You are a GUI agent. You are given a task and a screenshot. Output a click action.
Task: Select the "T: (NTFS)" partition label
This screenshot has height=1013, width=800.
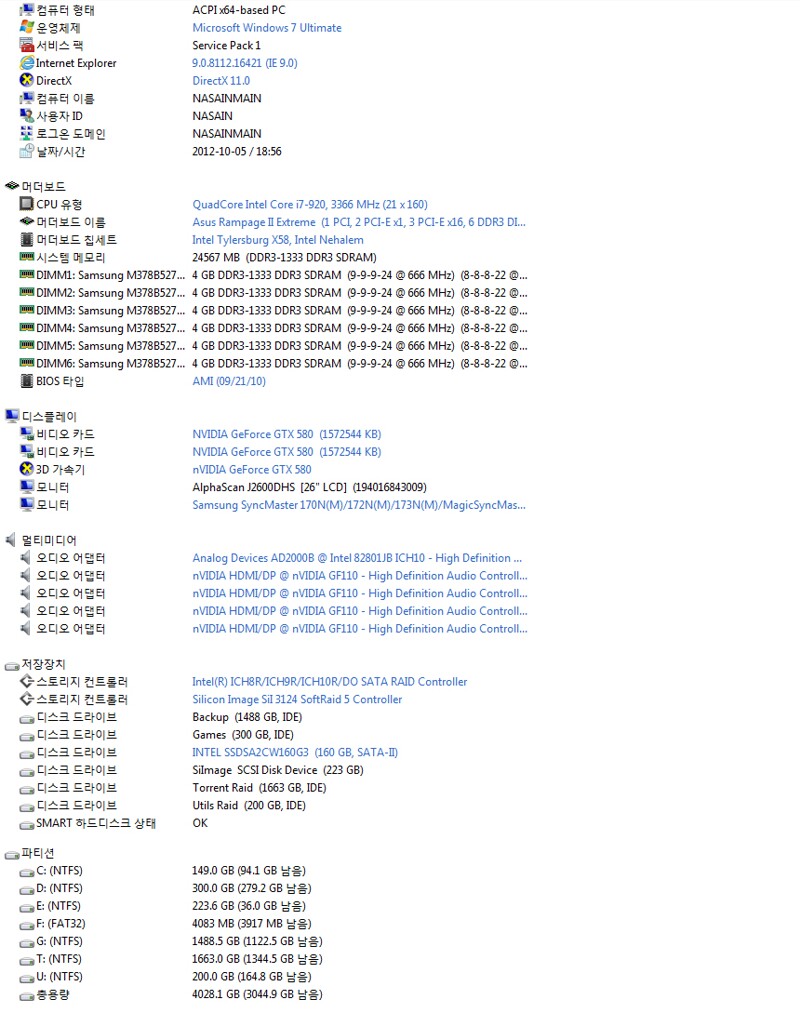tap(59, 959)
